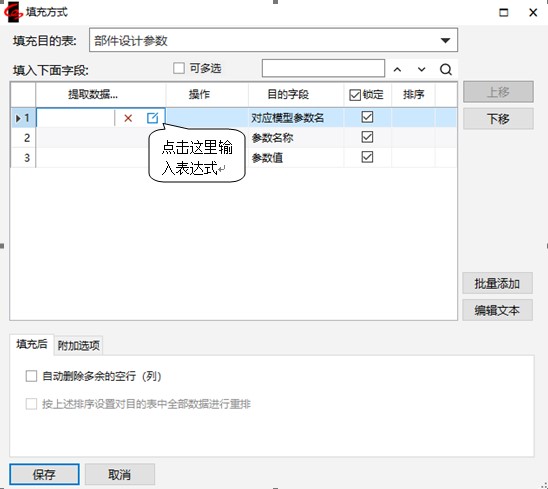
Task: Expand the 填充目的表 dropdown list
Action: pos(445,41)
